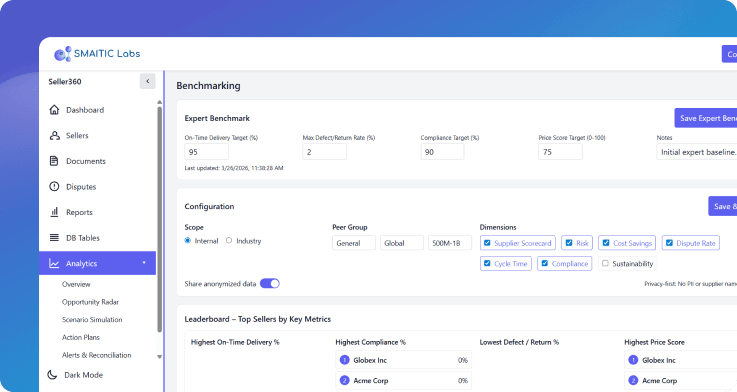The image size is (737, 392).
Task: Uncheck the Supplier Scorecard dimension
Action: coord(487,243)
